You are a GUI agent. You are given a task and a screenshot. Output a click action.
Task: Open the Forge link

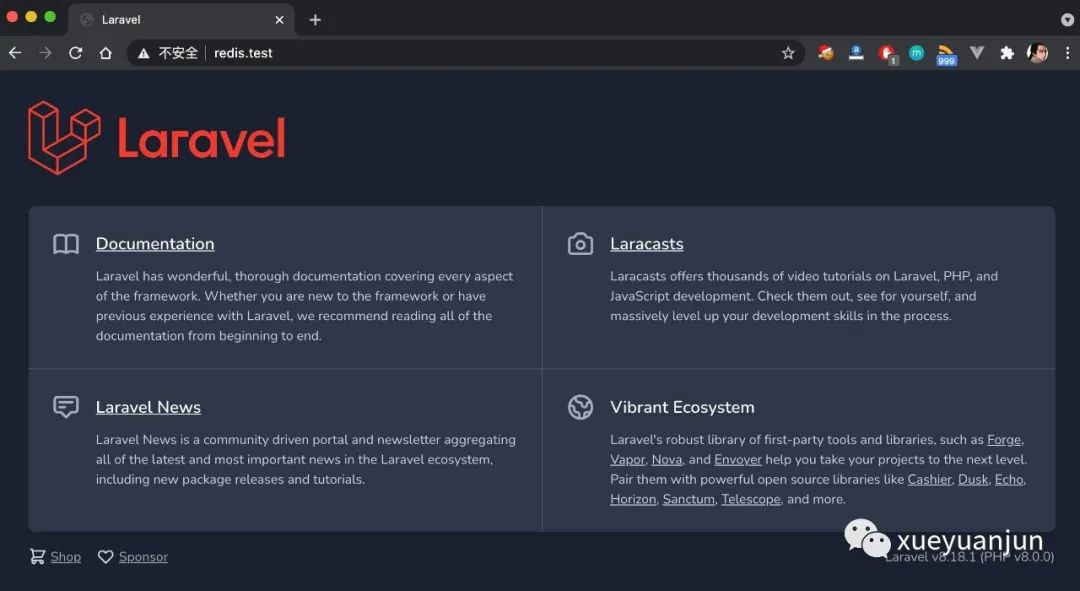[x=1004, y=439]
